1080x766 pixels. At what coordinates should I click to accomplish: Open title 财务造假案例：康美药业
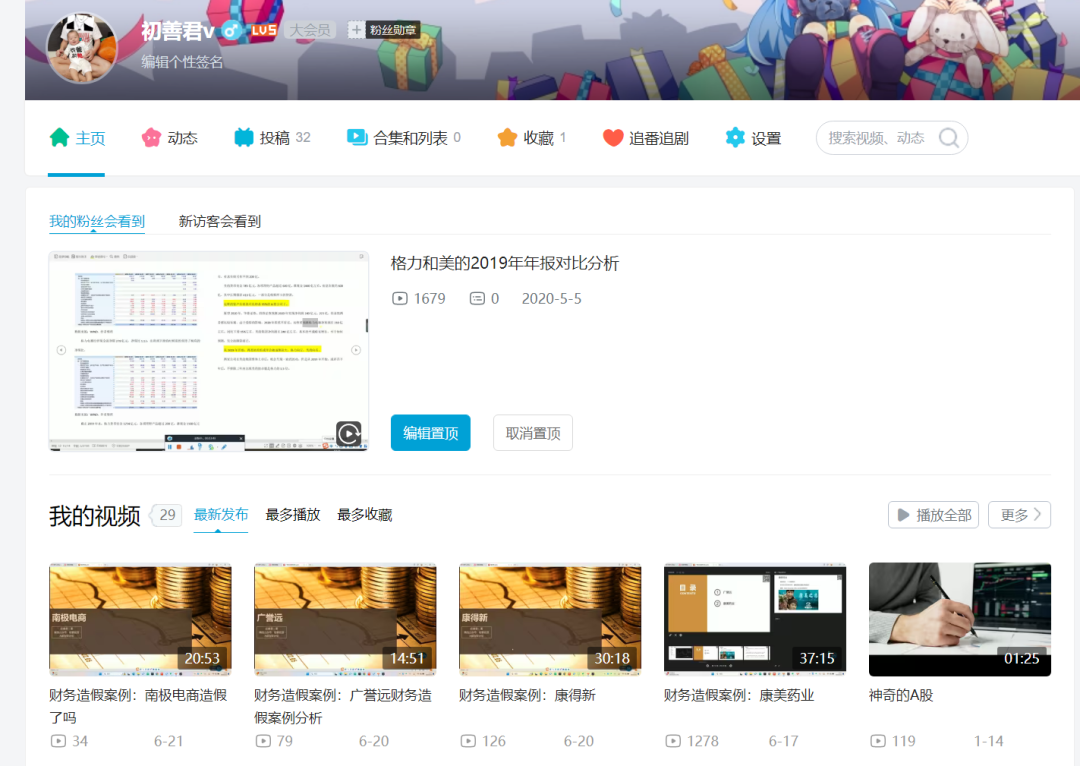[739, 695]
